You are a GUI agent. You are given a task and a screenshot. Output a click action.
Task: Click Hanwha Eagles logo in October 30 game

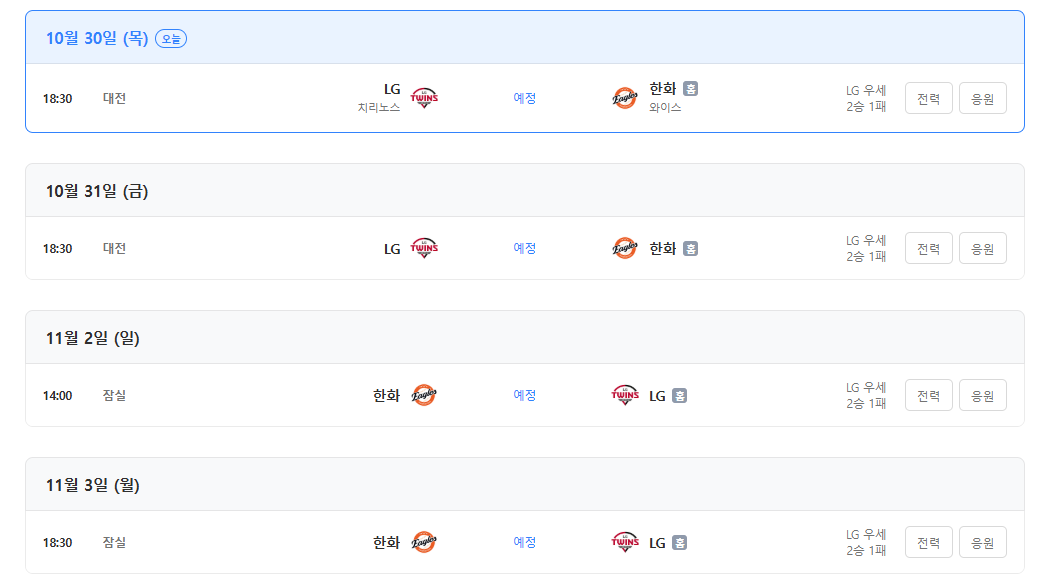625,98
